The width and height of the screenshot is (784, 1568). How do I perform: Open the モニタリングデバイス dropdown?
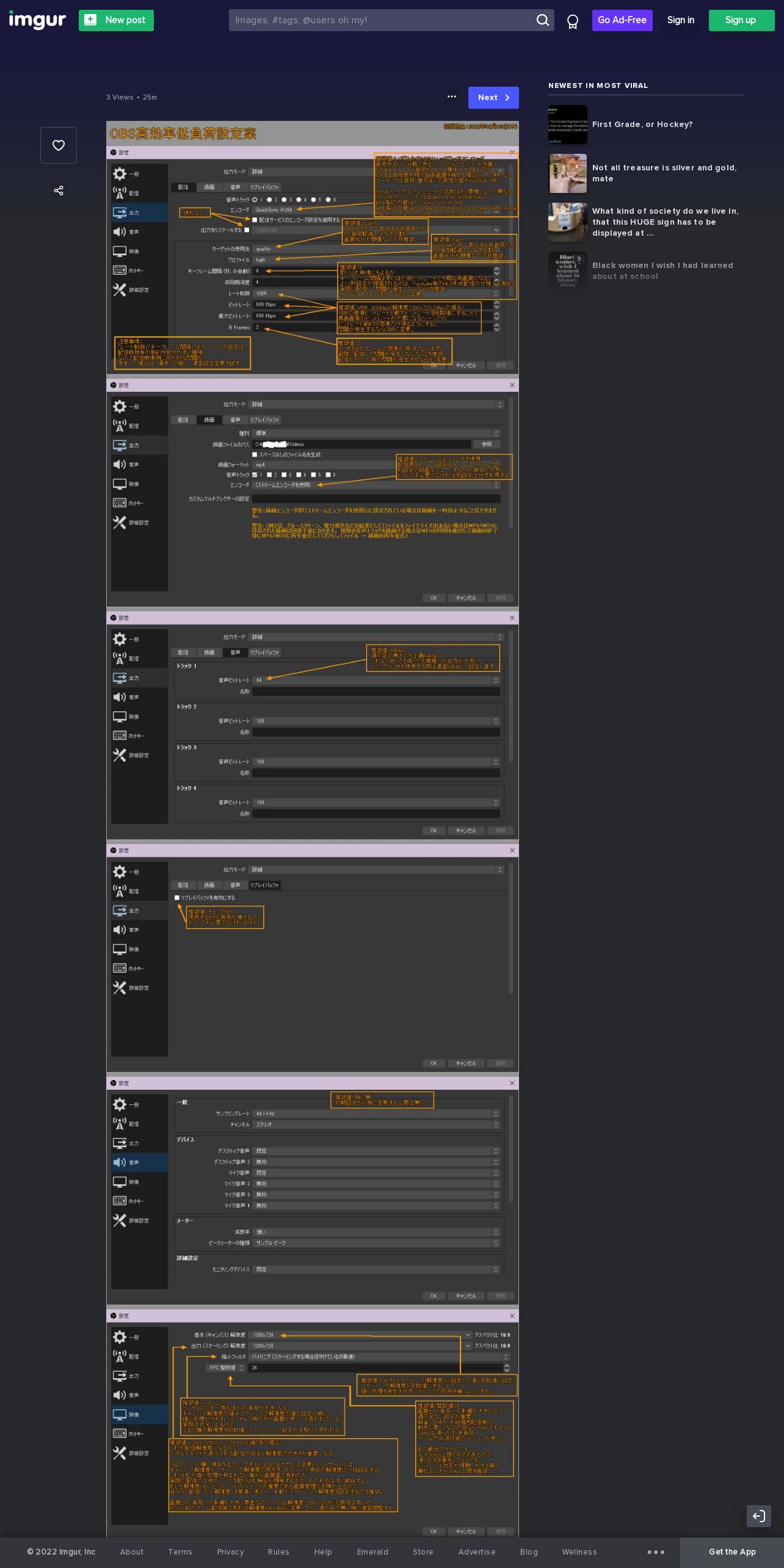point(377,1269)
